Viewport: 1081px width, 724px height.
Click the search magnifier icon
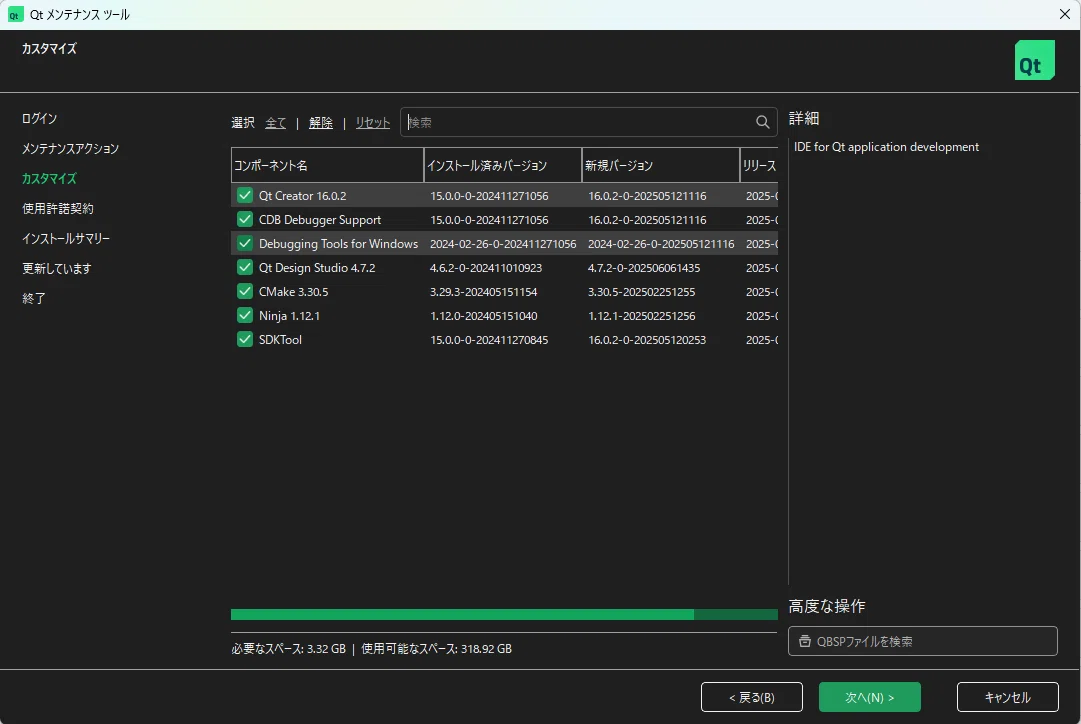[762, 122]
